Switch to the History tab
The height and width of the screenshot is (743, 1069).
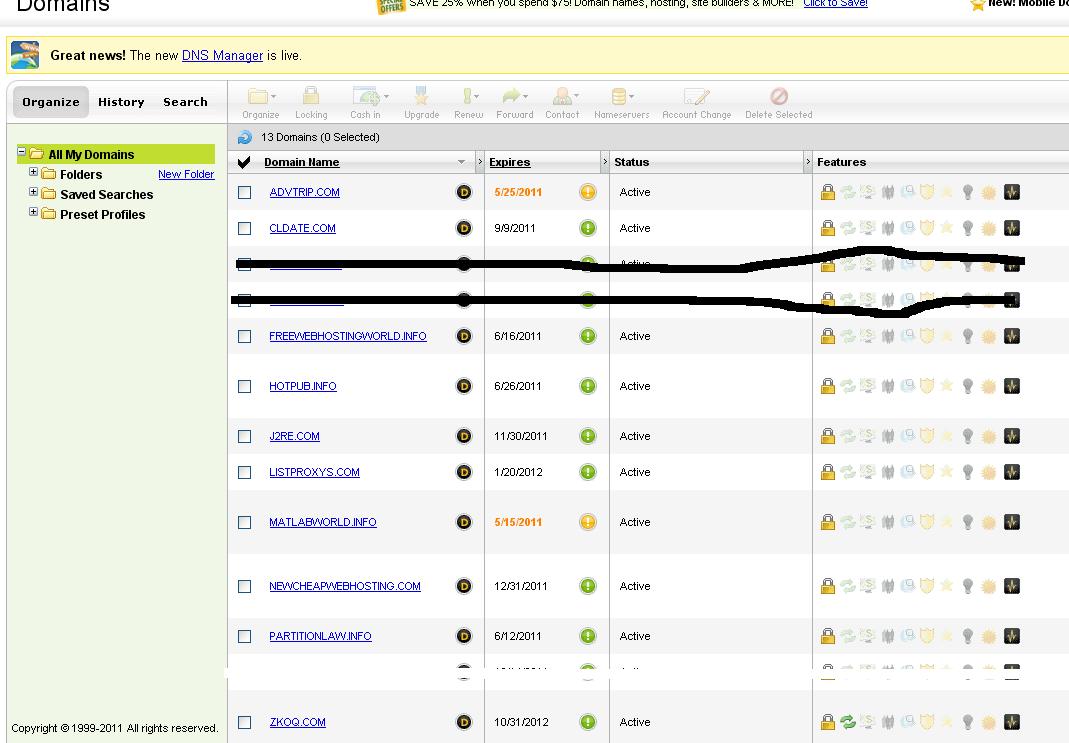pyautogui.click(x=121, y=102)
